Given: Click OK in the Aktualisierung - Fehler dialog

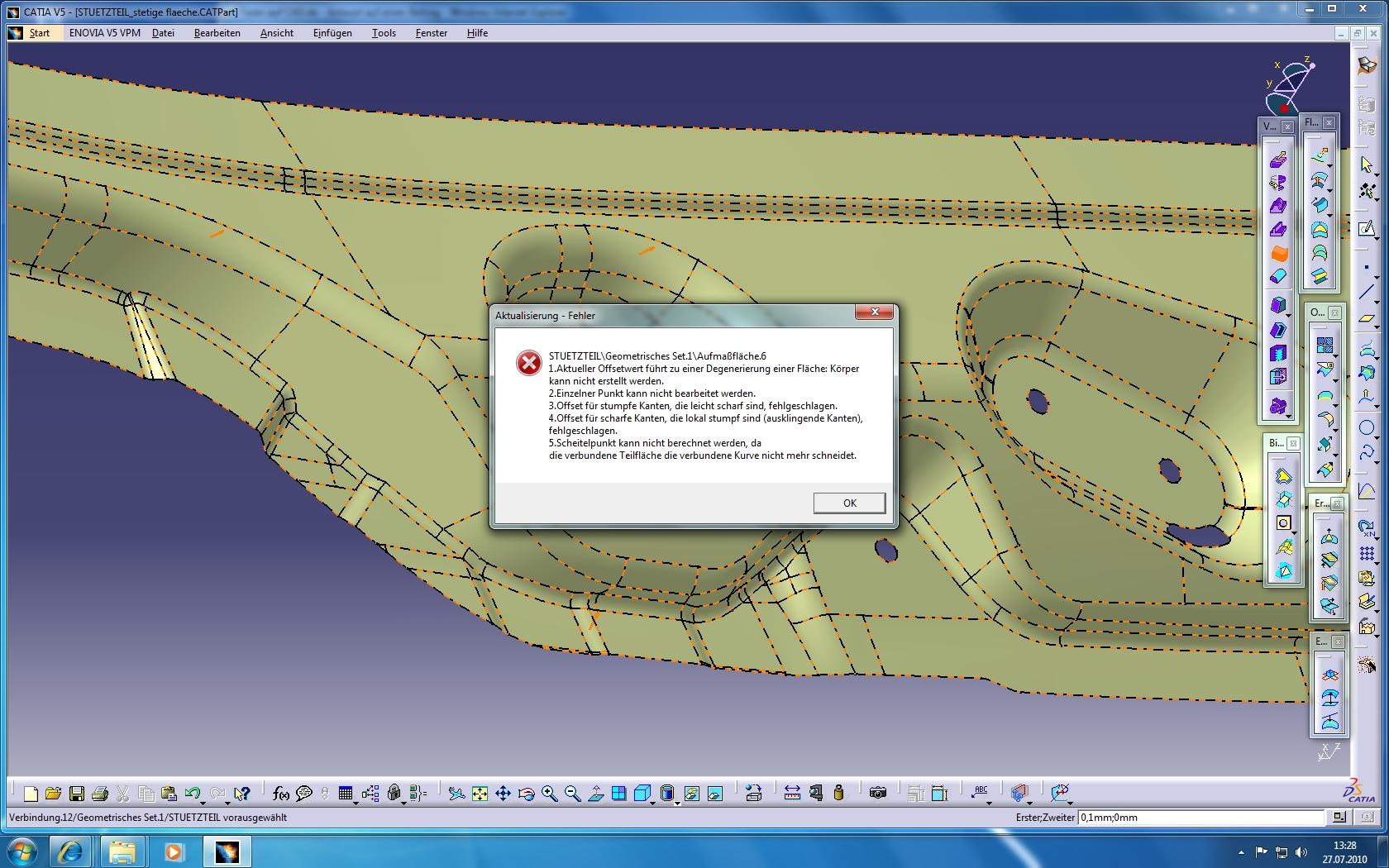Looking at the screenshot, I should tap(849, 503).
